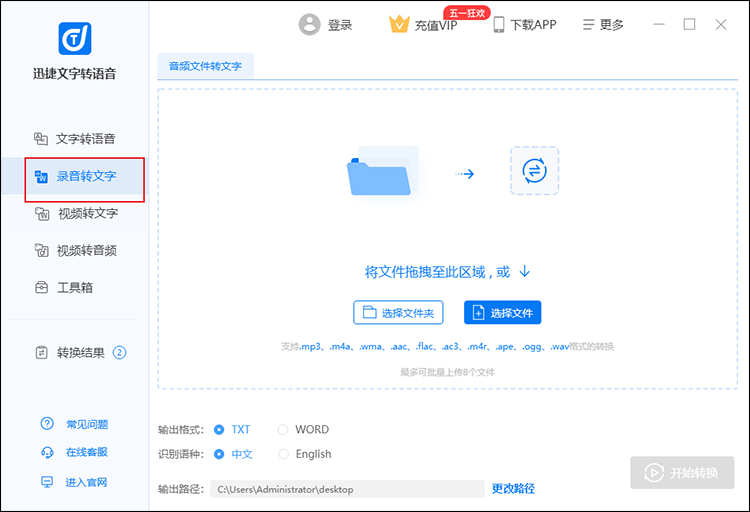750x512 pixels.
Task: Click the 视频转音频 sidebar icon
Action: pyautogui.click(x=42, y=250)
